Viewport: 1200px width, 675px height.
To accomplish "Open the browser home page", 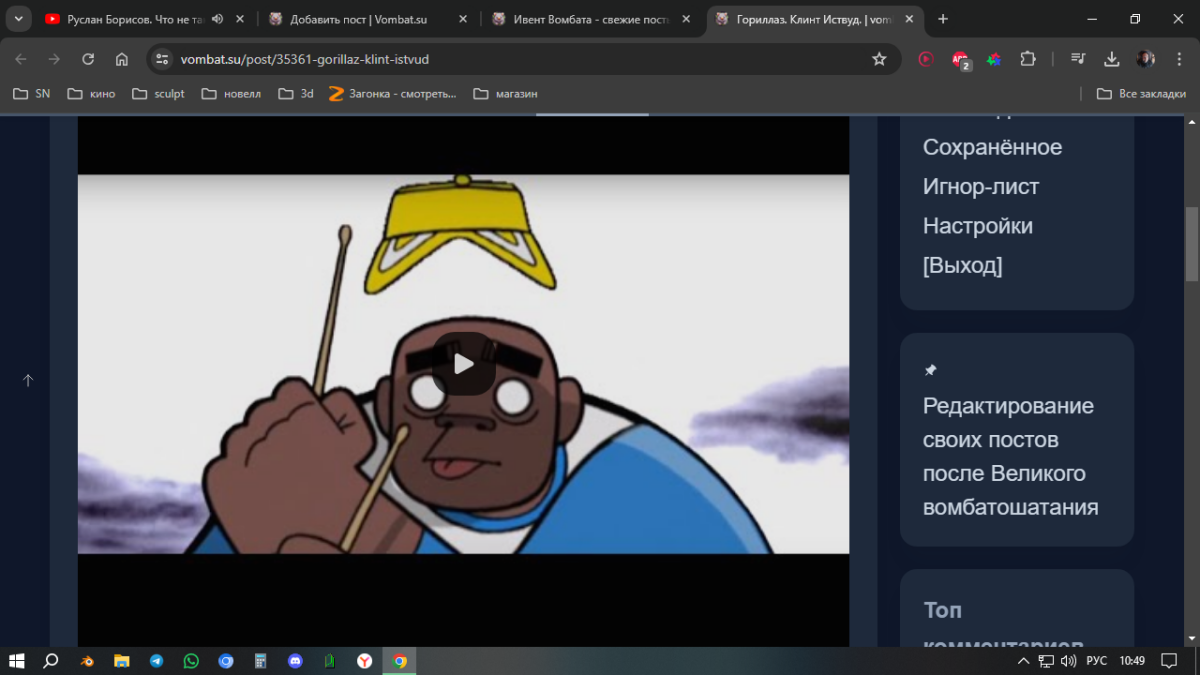I will point(122,59).
